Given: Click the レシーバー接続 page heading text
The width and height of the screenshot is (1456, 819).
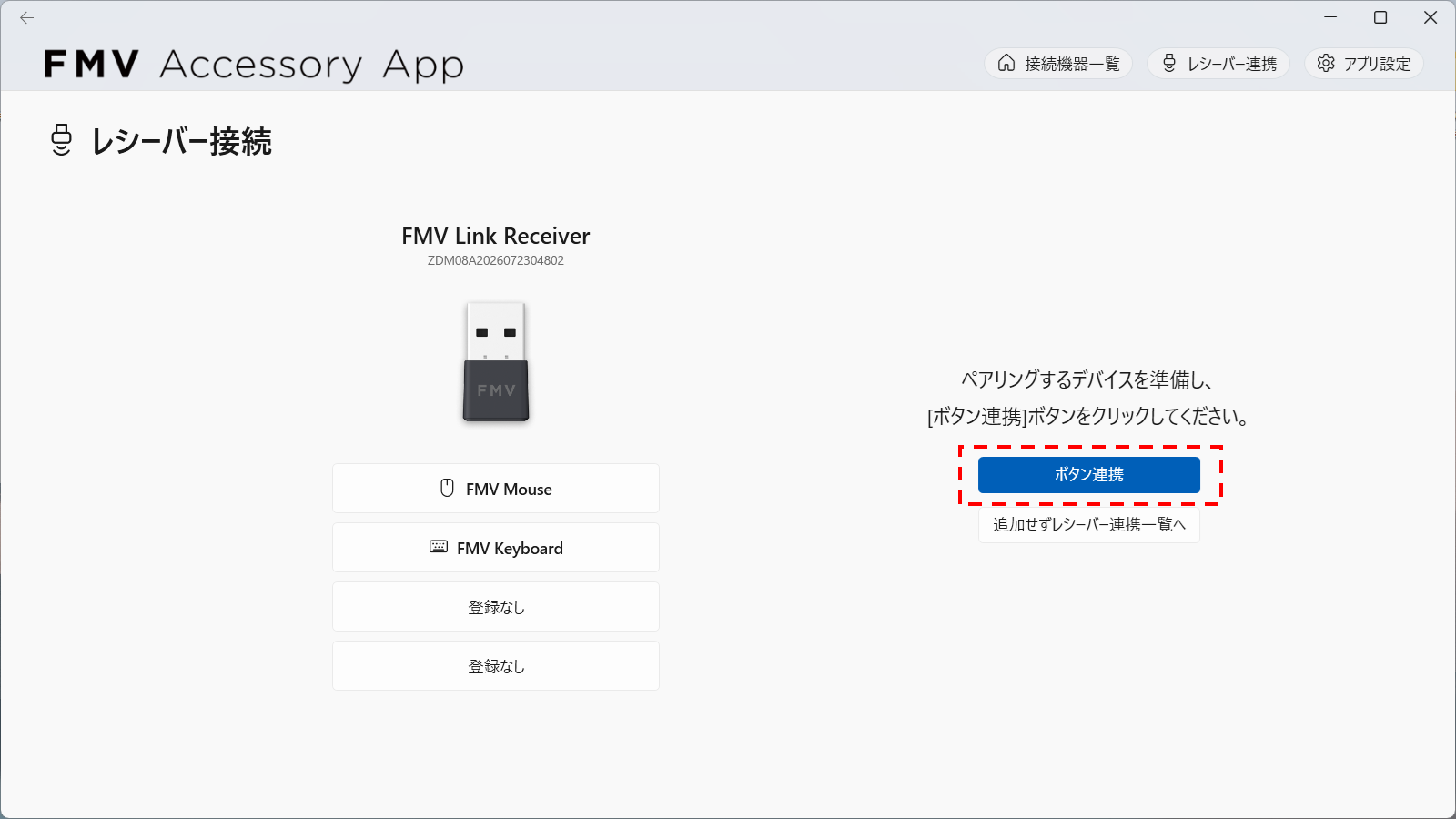Looking at the screenshot, I should (x=181, y=142).
